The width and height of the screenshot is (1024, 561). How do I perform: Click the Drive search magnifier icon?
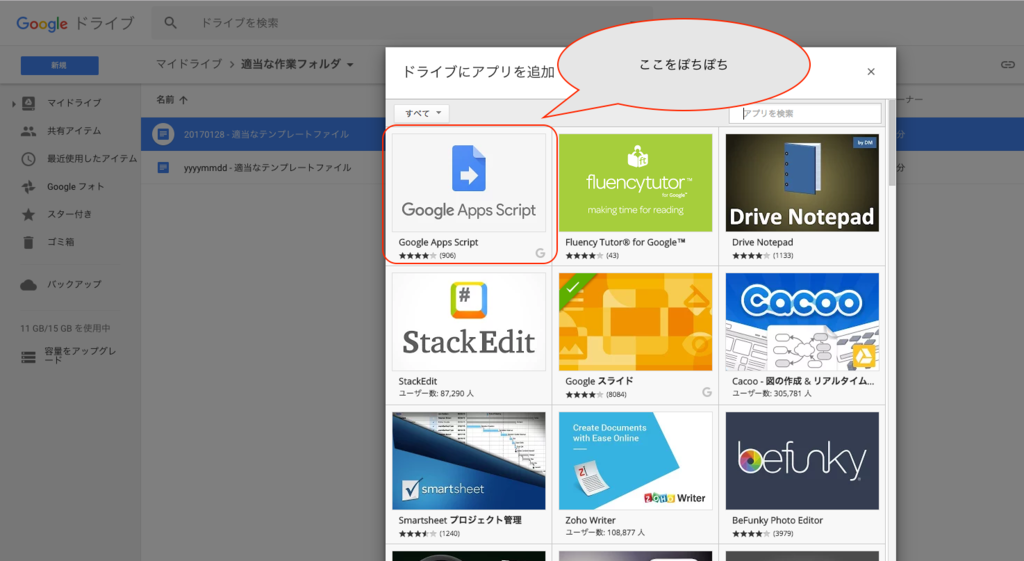(170, 23)
